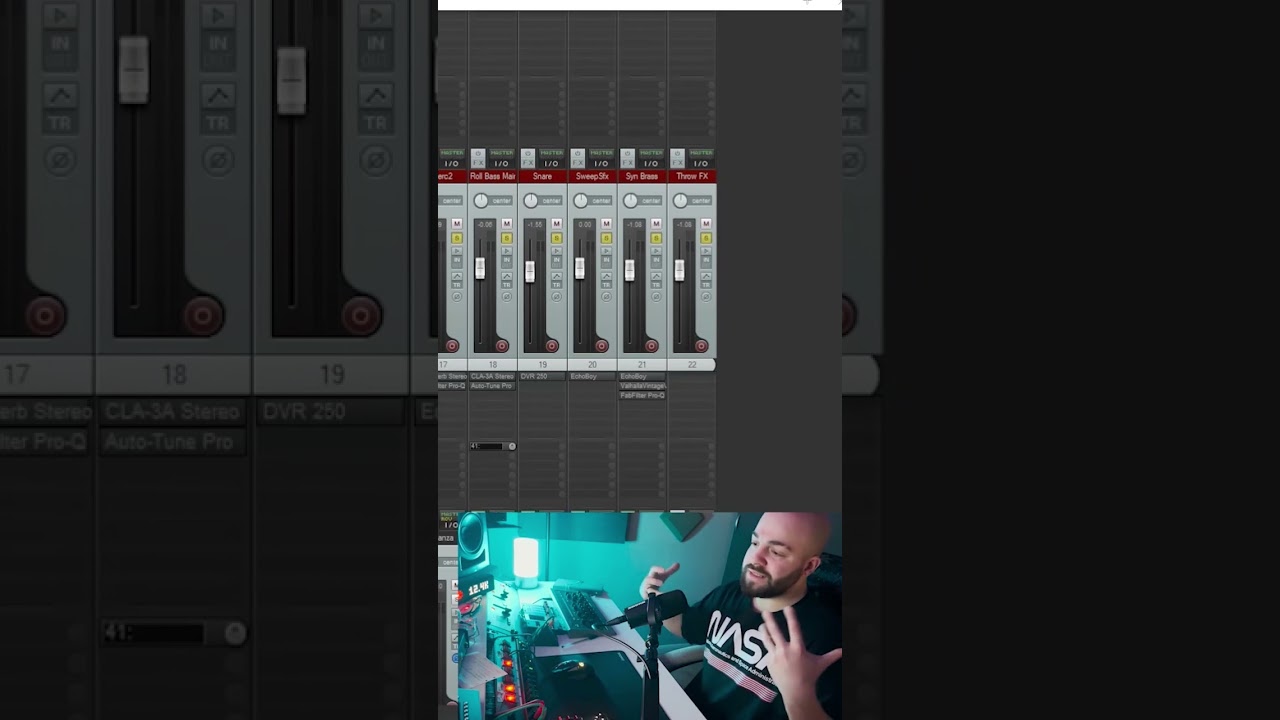1280x720 pixels.
Task: Open I/O routing for Throw FX
Action: [x=701, y=163]
